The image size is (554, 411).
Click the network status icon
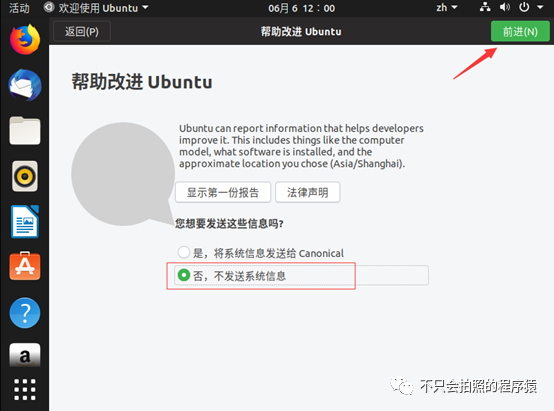point(485,7)
